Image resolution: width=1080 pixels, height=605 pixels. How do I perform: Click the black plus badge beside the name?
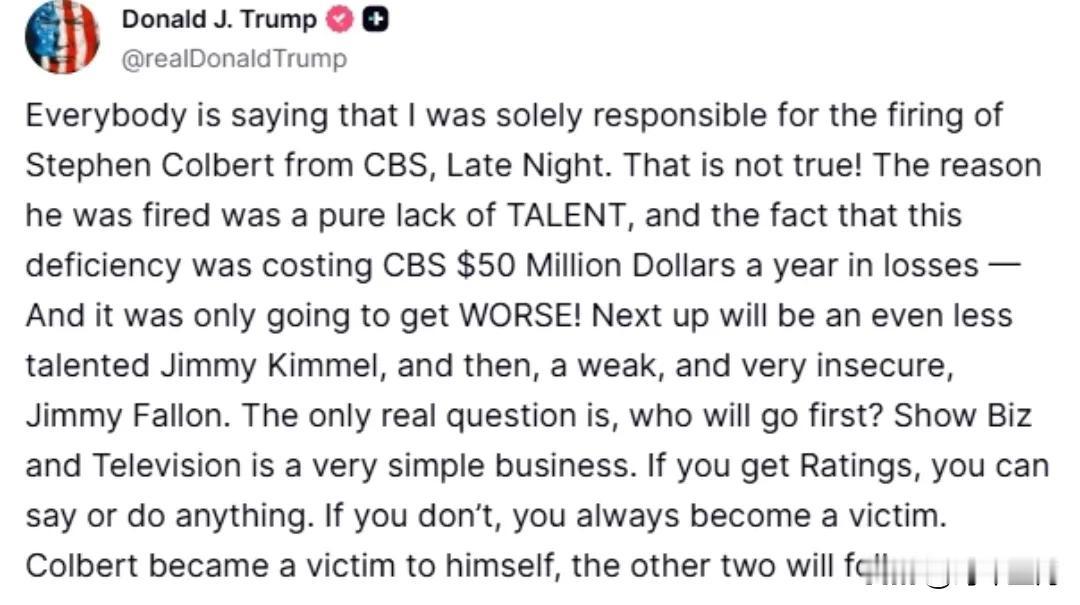375,19
